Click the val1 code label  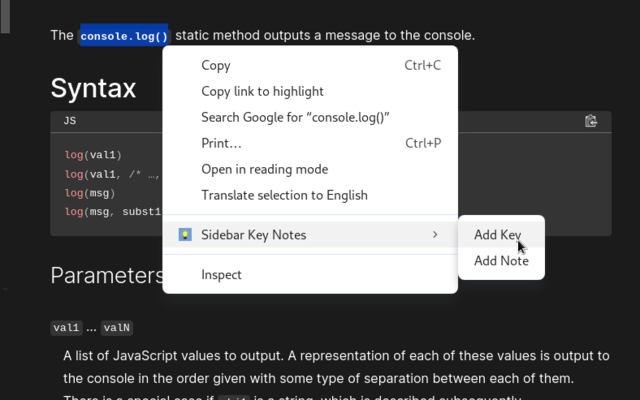pyautogui.click(x=66, y=328)
